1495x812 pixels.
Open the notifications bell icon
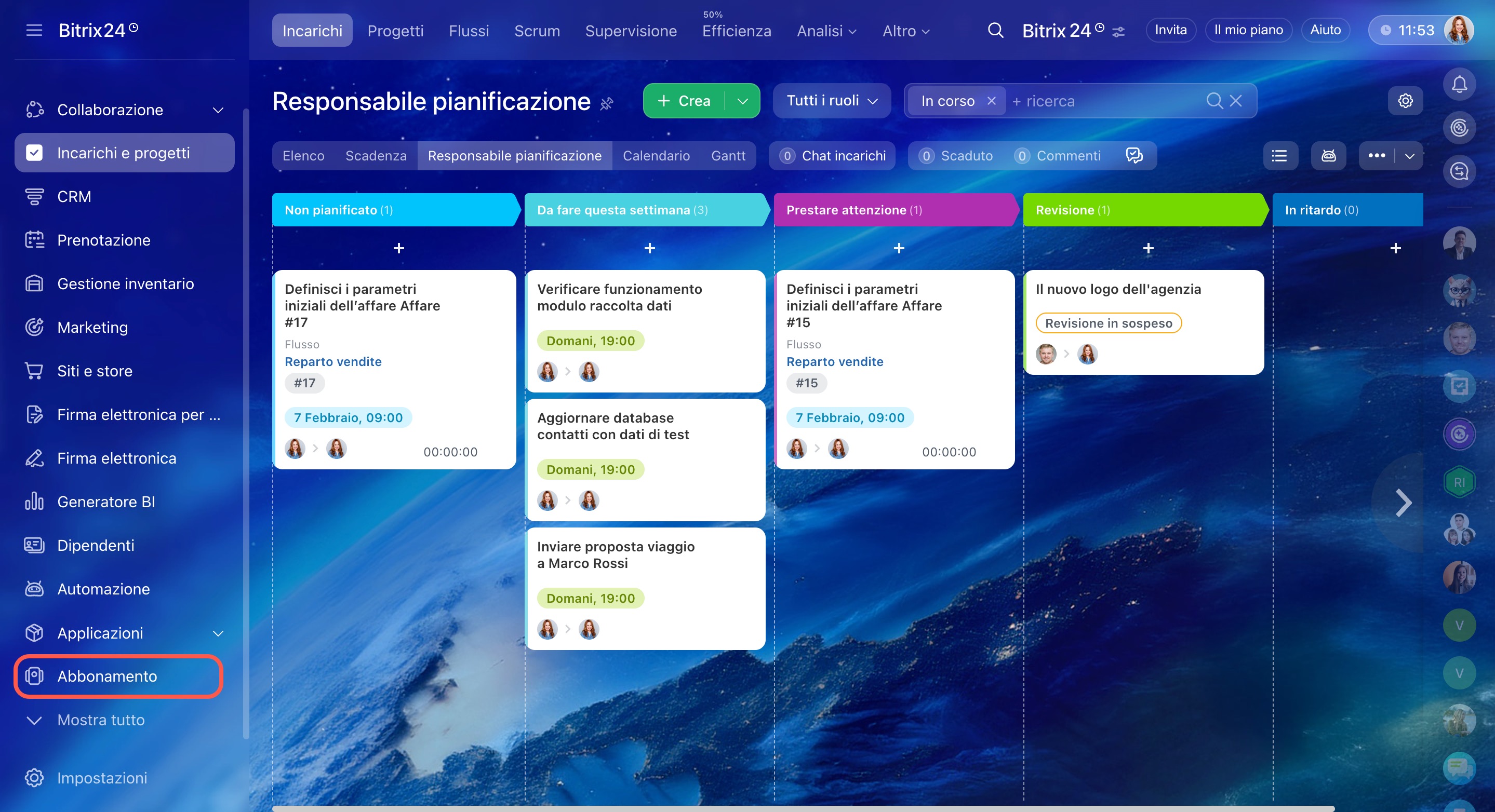[x=1459, y=85]
